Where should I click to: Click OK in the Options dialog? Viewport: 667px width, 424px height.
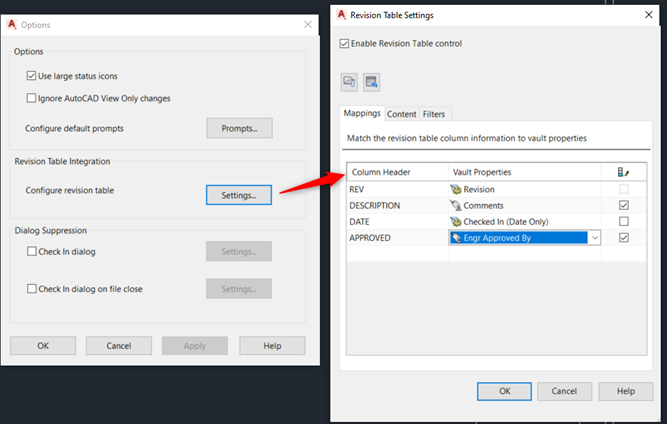[43, 346]
